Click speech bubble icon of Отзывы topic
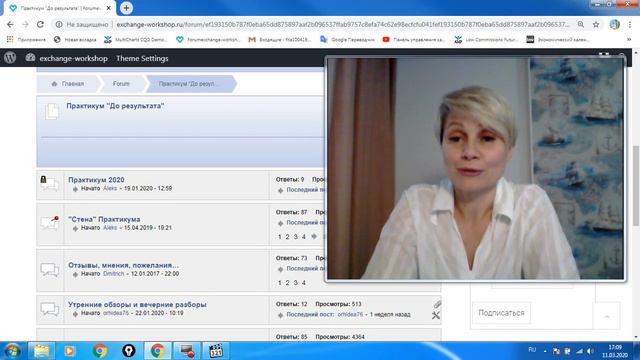The height and width of the screenshot is (360, 640). coord(49,270)
